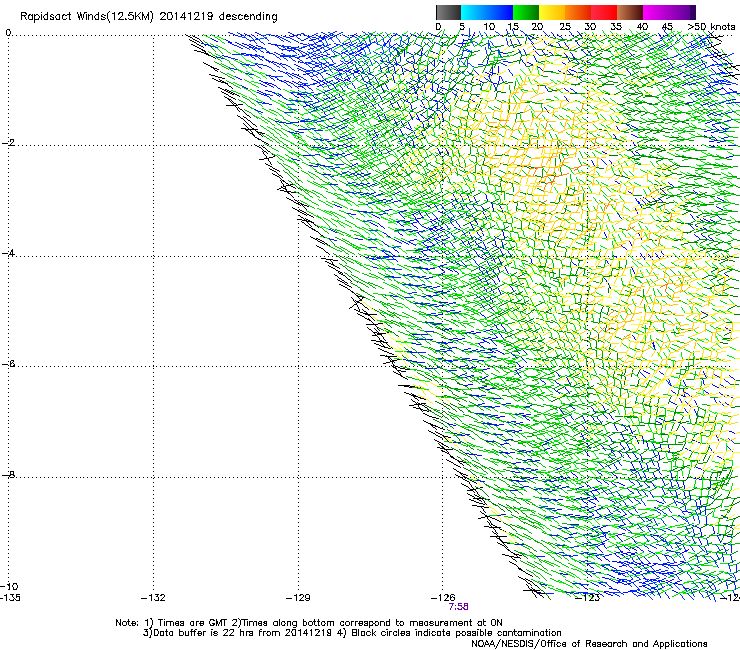Click the NOAA/NESDIS/Office of Research and Applications credit

(589, 643)
